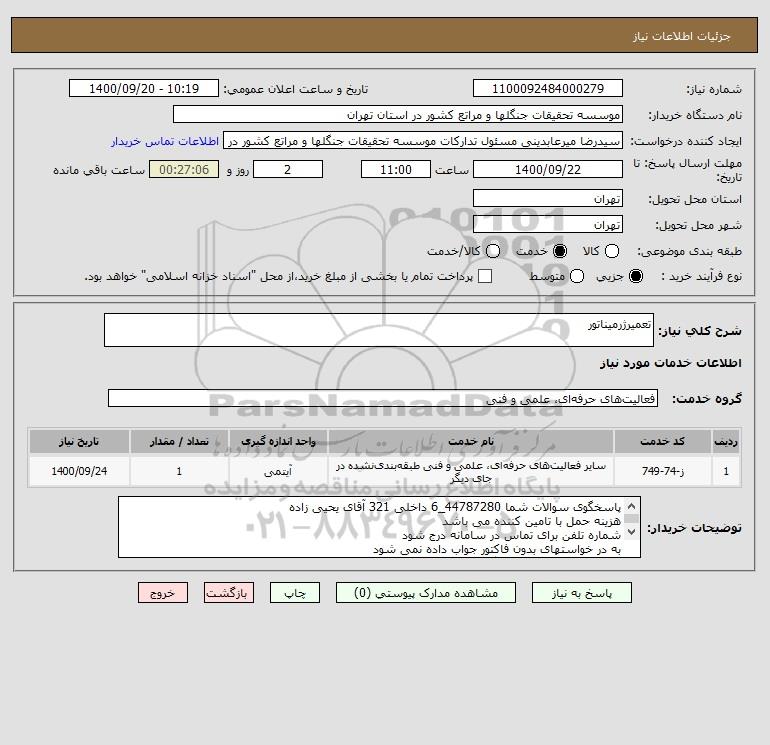The width and height of the screenshot is (770, 745).
Task: Click the بازگشت back button
Action: coord(229,593)
